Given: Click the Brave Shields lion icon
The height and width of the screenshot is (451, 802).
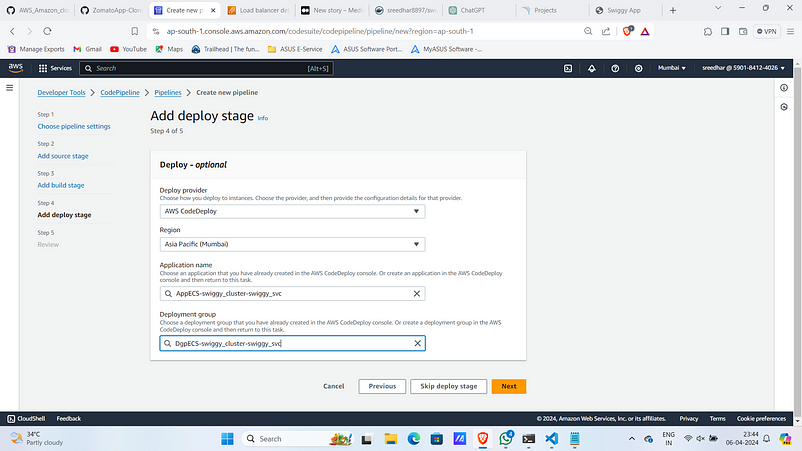Looking at the screenshot, I should tap(628, 31).
